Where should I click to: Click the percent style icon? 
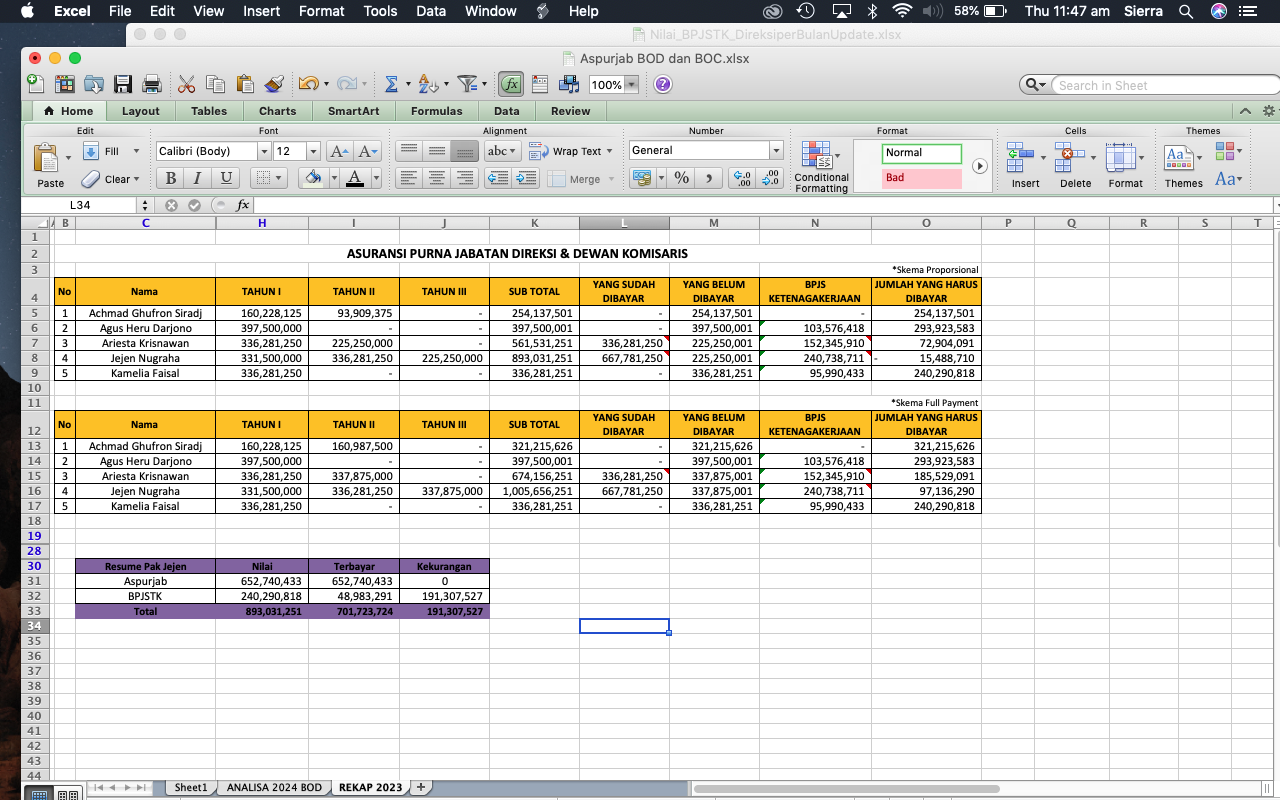(681, 178)
